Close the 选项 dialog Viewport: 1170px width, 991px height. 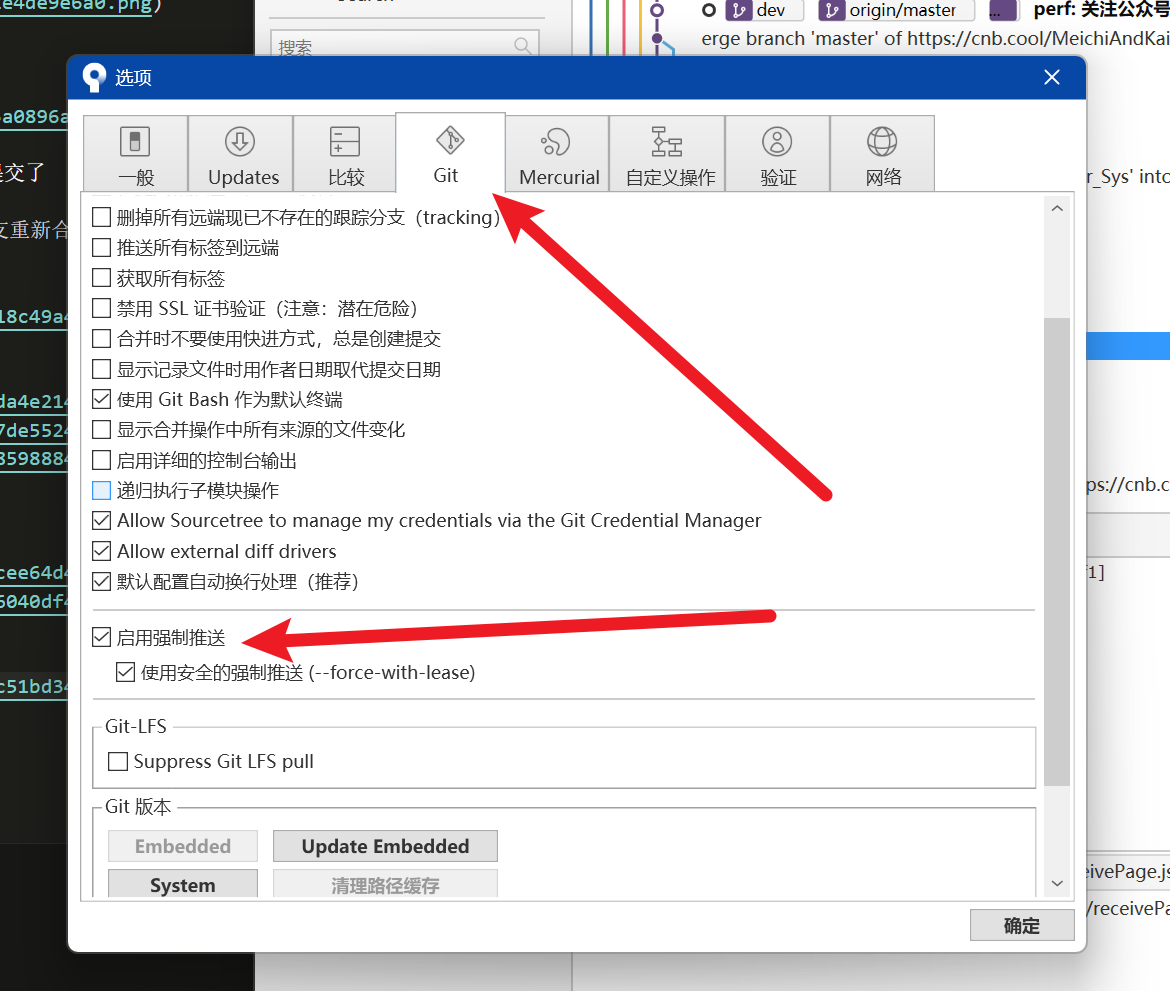[x=1052, y=78]
